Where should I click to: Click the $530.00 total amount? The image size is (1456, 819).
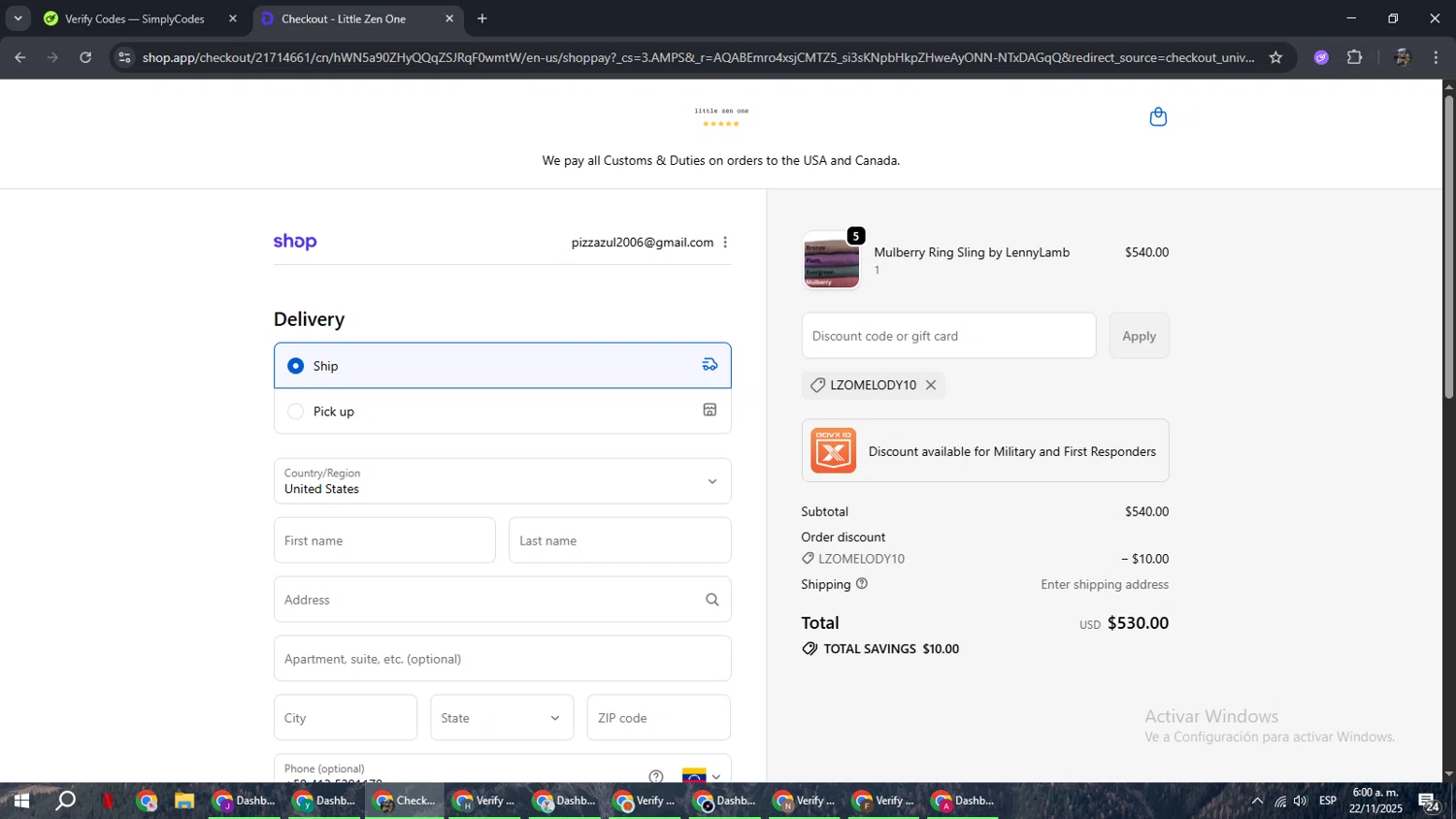pos(1138,623)
